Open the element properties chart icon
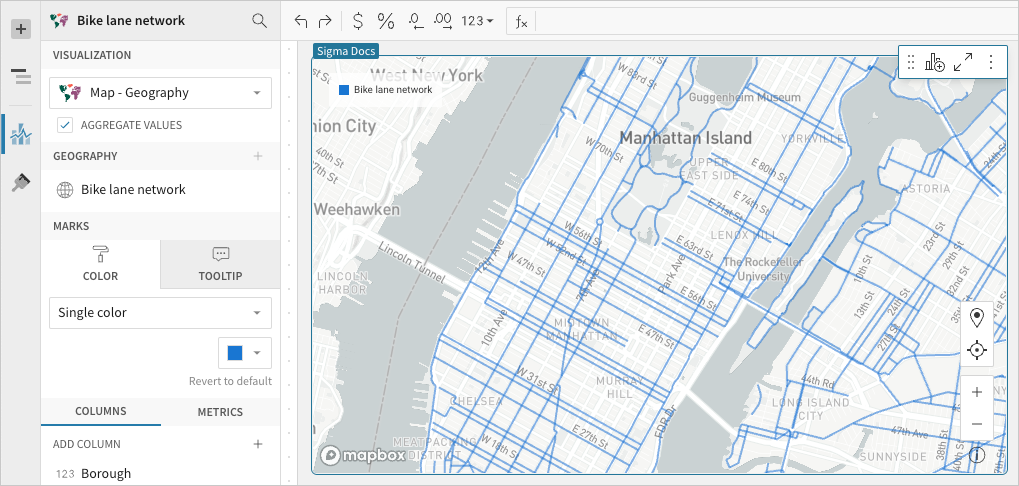 tap(21, 134)
